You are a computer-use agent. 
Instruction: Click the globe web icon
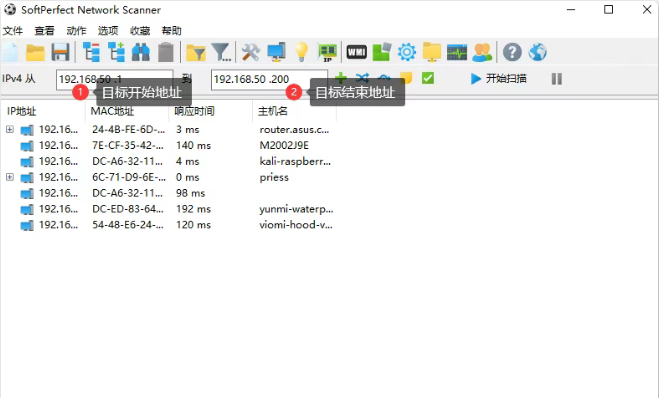click(x=538, y=52)
